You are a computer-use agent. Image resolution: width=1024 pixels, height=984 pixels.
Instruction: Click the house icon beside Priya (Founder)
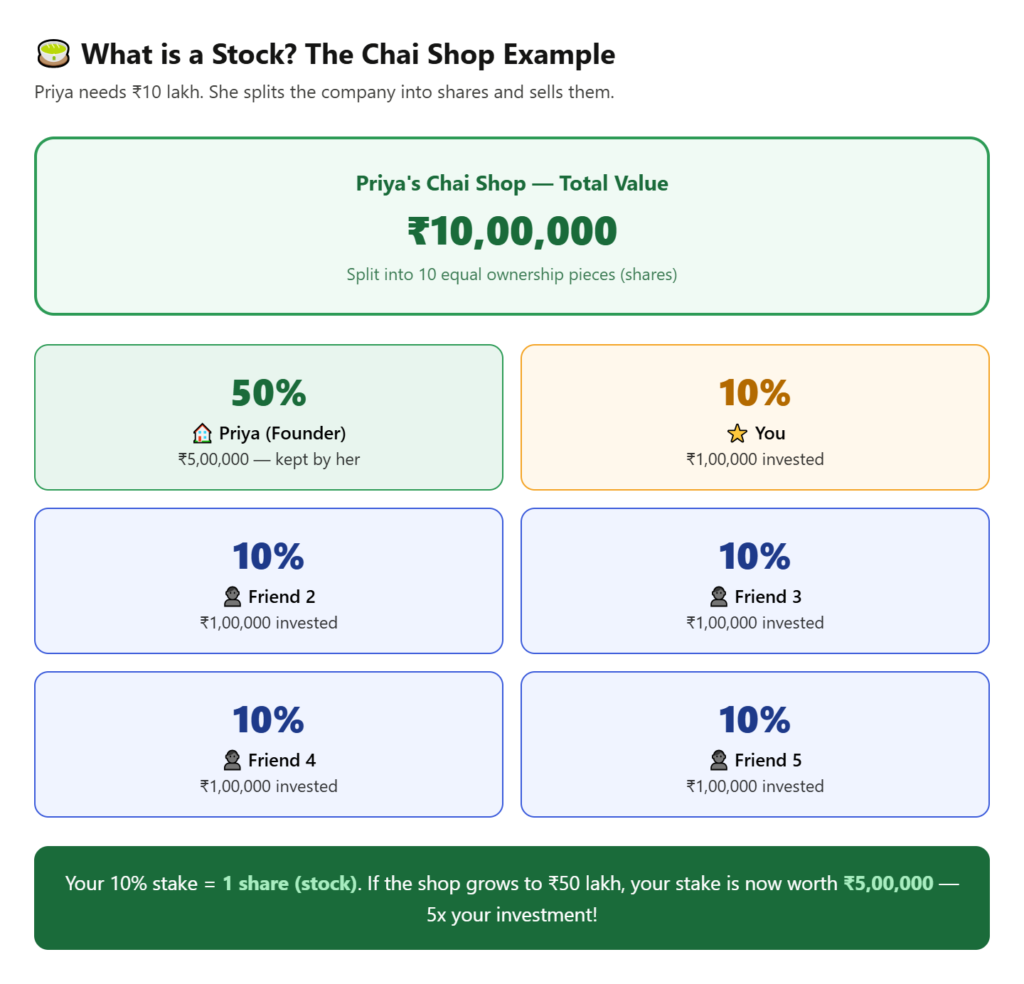(x=202, y=433)
